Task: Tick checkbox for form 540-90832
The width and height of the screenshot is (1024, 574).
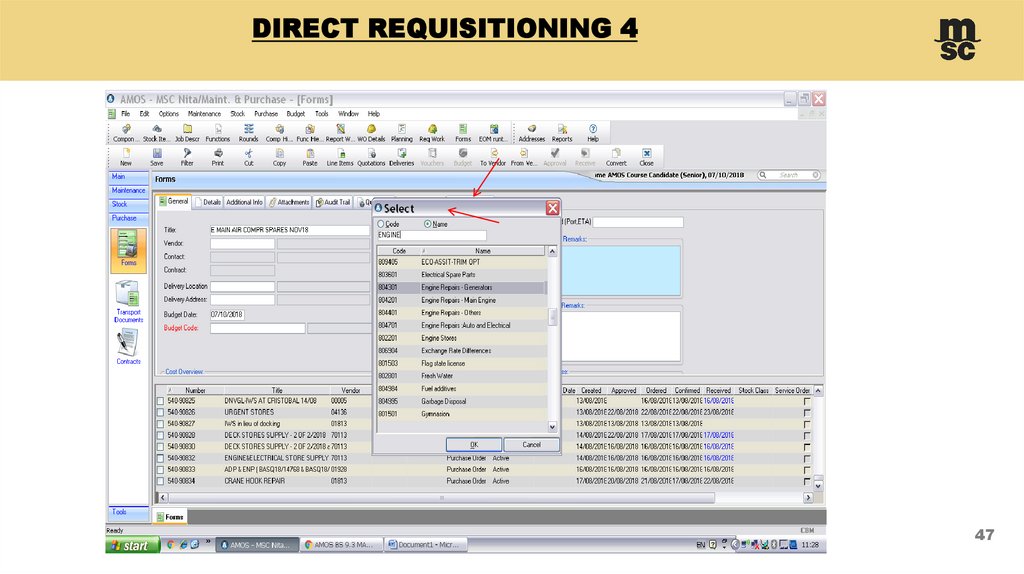Action: pyautogui.click(x=160, y=458)
